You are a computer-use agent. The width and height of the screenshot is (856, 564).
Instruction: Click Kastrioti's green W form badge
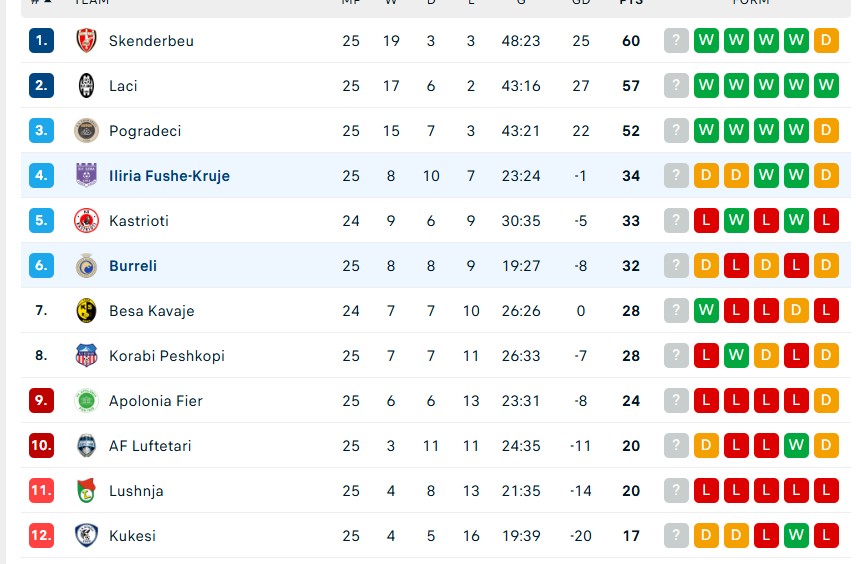pos(737,221)
